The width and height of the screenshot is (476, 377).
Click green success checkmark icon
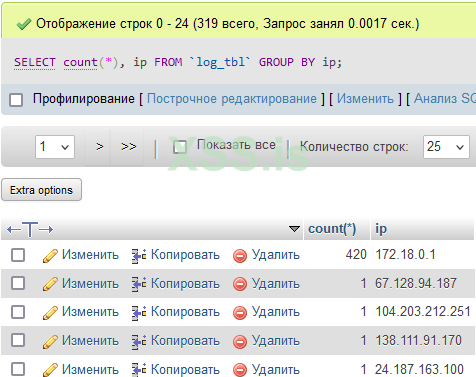pyautogui.click(x=24, y=24)
